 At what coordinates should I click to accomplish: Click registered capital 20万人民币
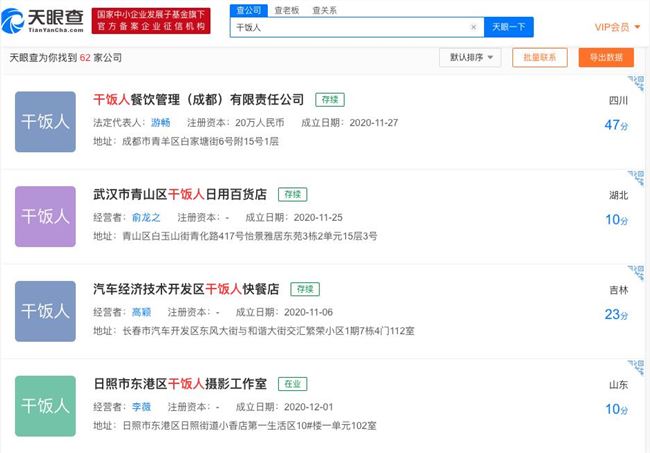pyautogui.click(x=260, y=123)
